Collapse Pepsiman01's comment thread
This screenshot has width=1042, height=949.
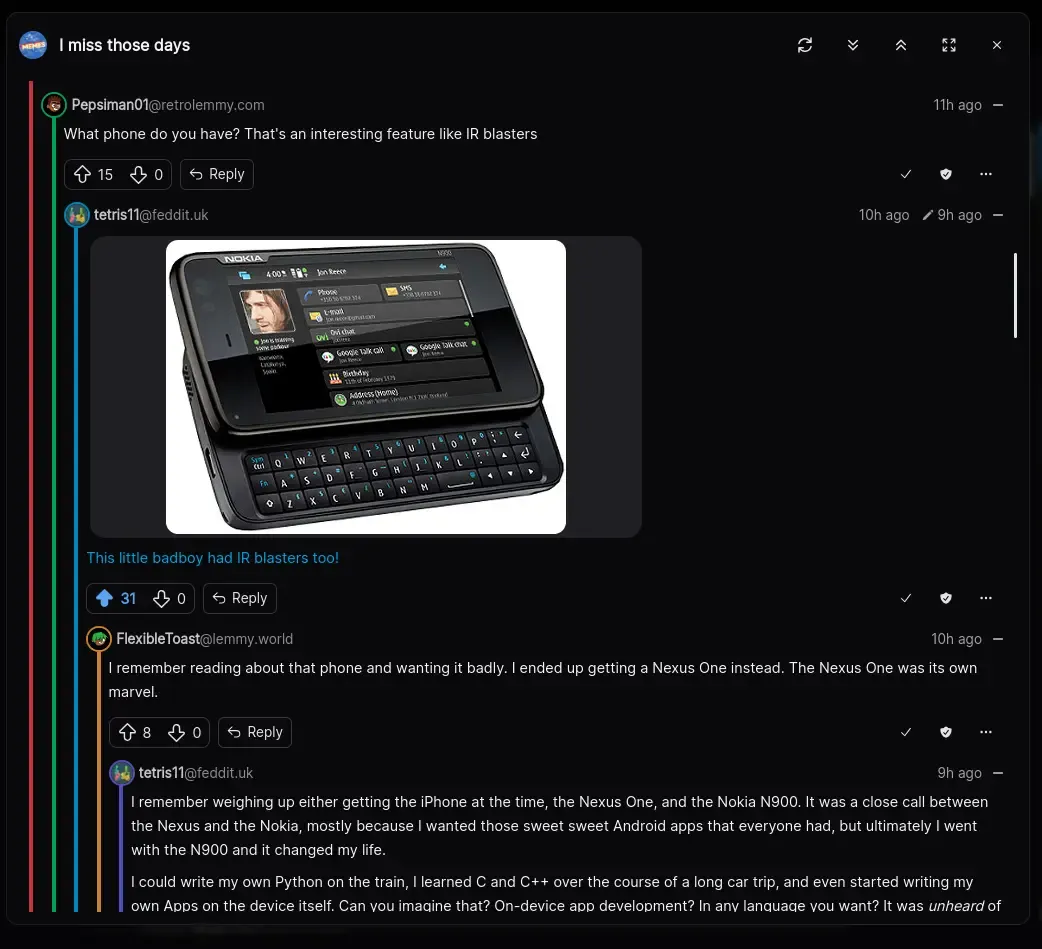point(997,105)
